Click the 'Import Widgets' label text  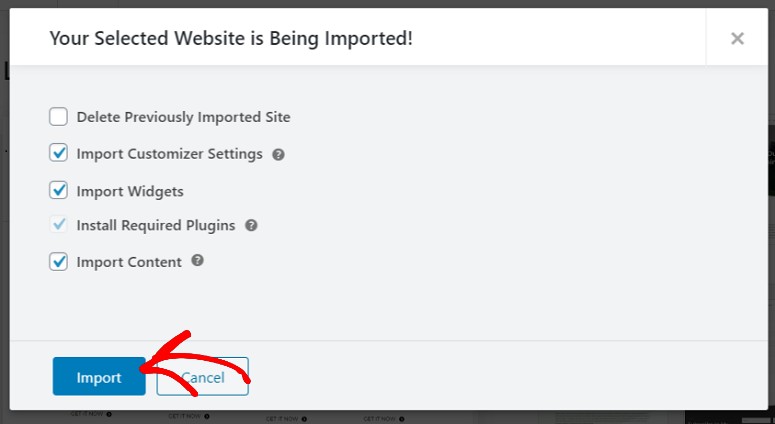[130, 191]
